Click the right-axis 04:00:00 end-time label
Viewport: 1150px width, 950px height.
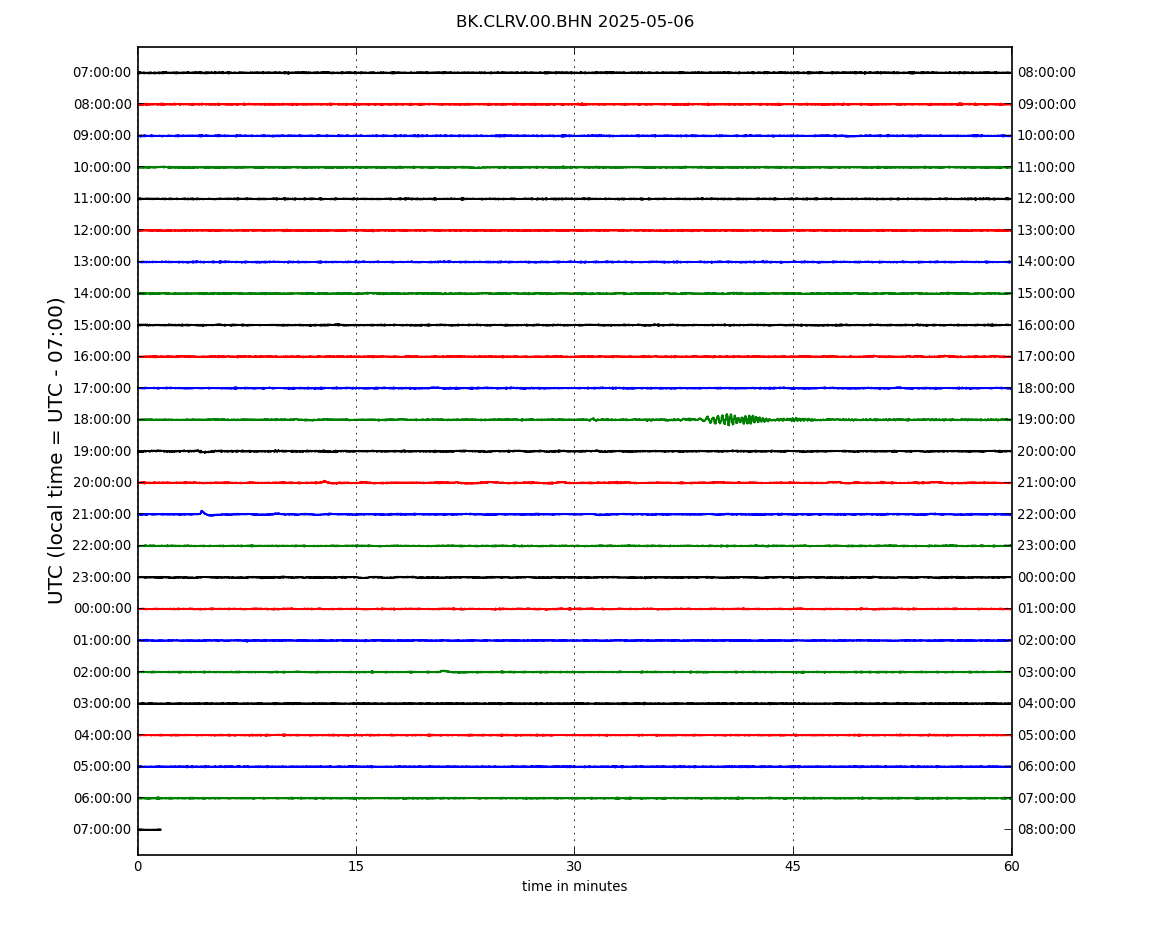(1047, 704)
